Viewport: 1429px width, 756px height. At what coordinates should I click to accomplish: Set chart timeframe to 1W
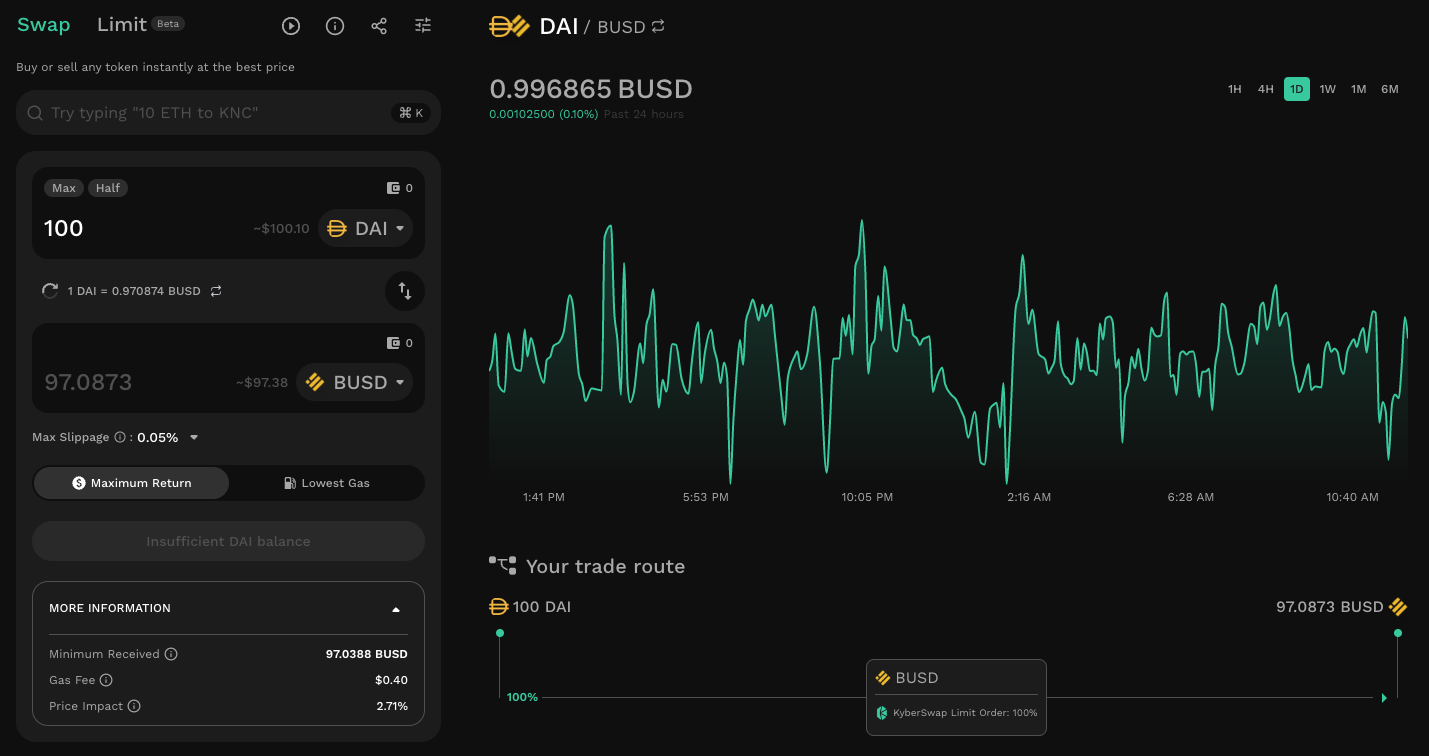(x=1327, y=89)
